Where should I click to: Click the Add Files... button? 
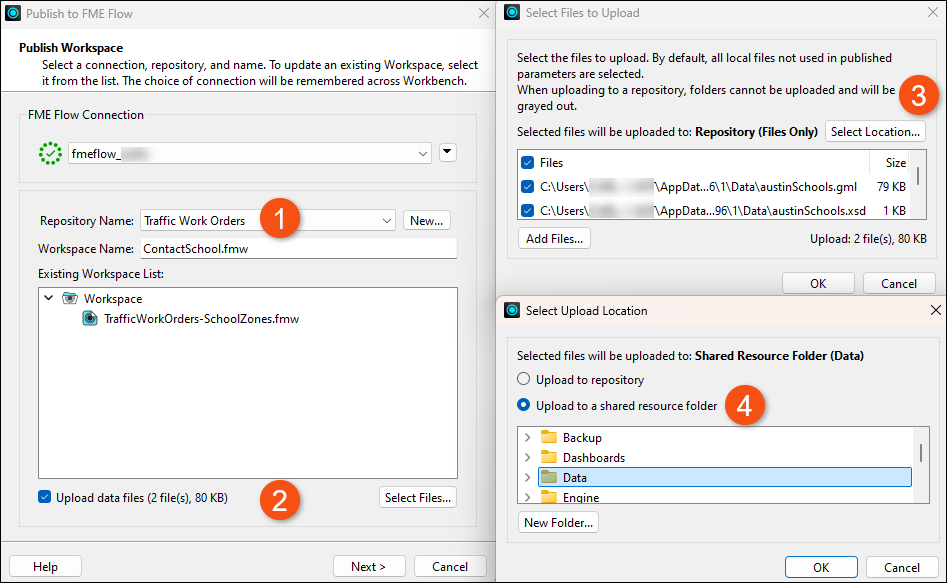pyautogui.click(x=554, y=238)
